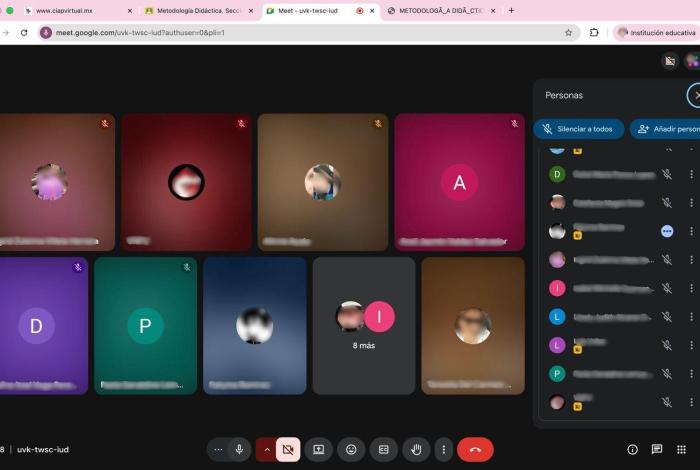Screen dimensions: 700x470
Task: Hang up with the red leave-call button
Action: click(475, 450)
